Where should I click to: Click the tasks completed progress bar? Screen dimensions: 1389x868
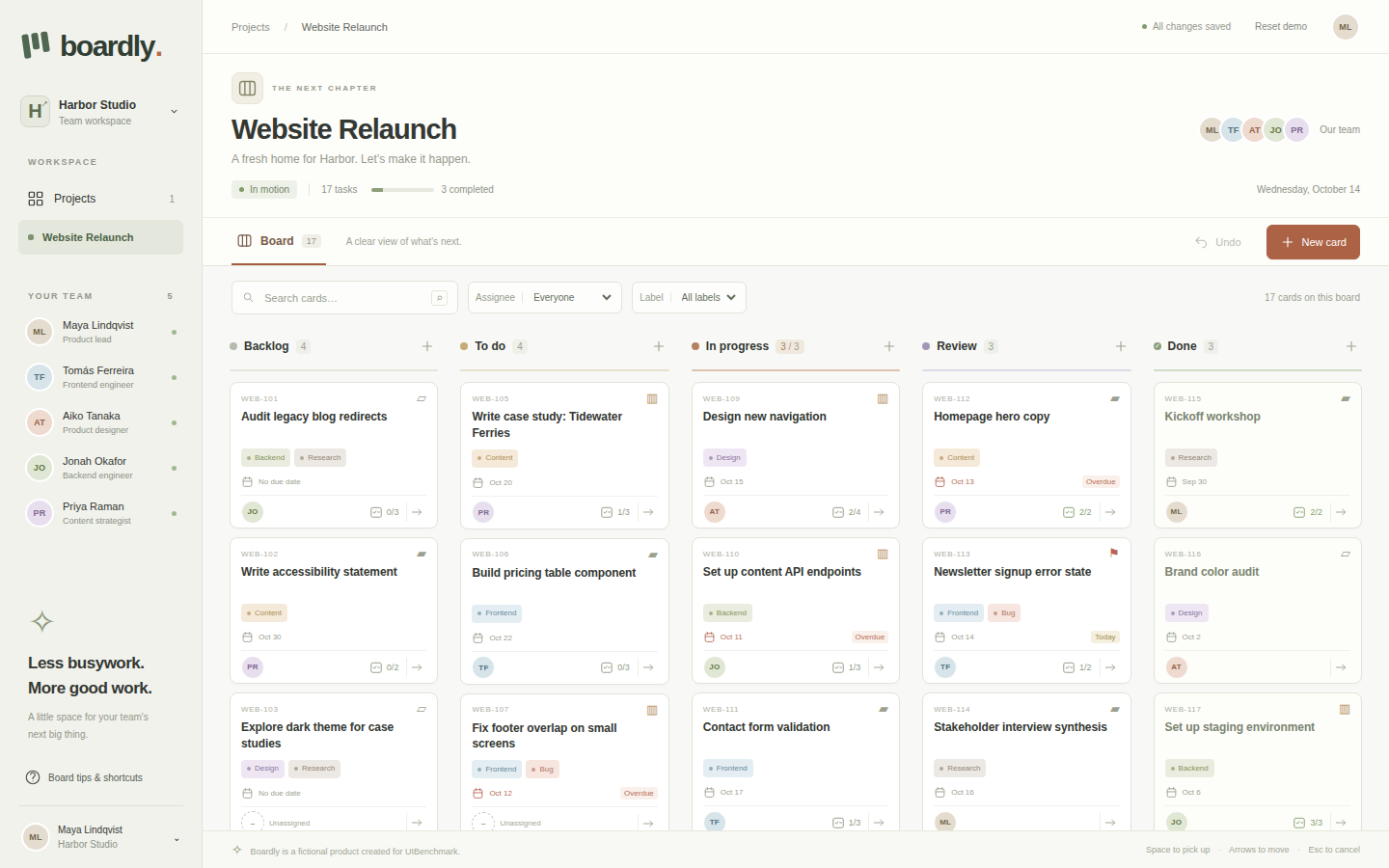click(x=402, y=190)
